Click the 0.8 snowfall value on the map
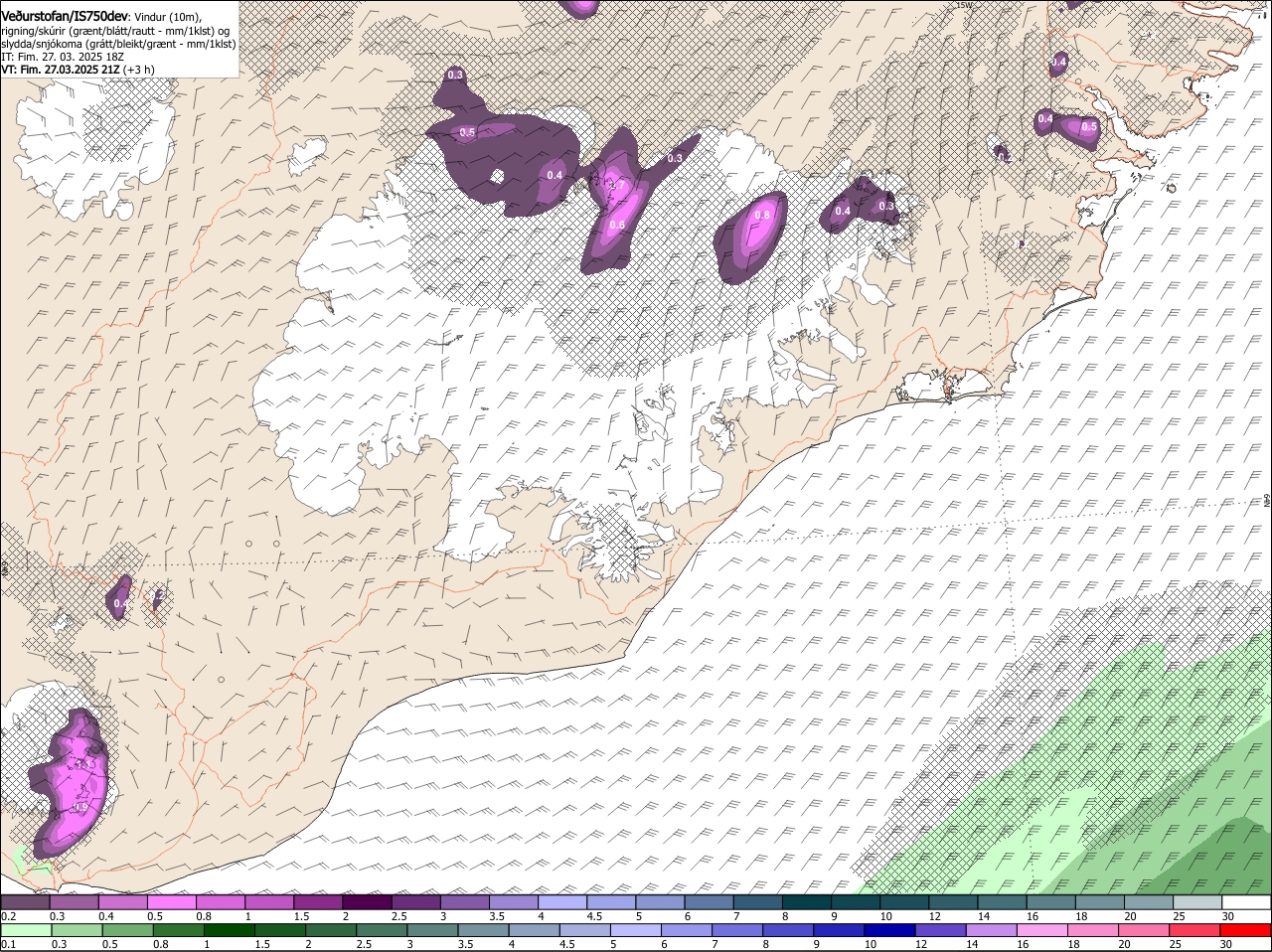Screen dimensions: 1272x952 [x=763, y=215]
